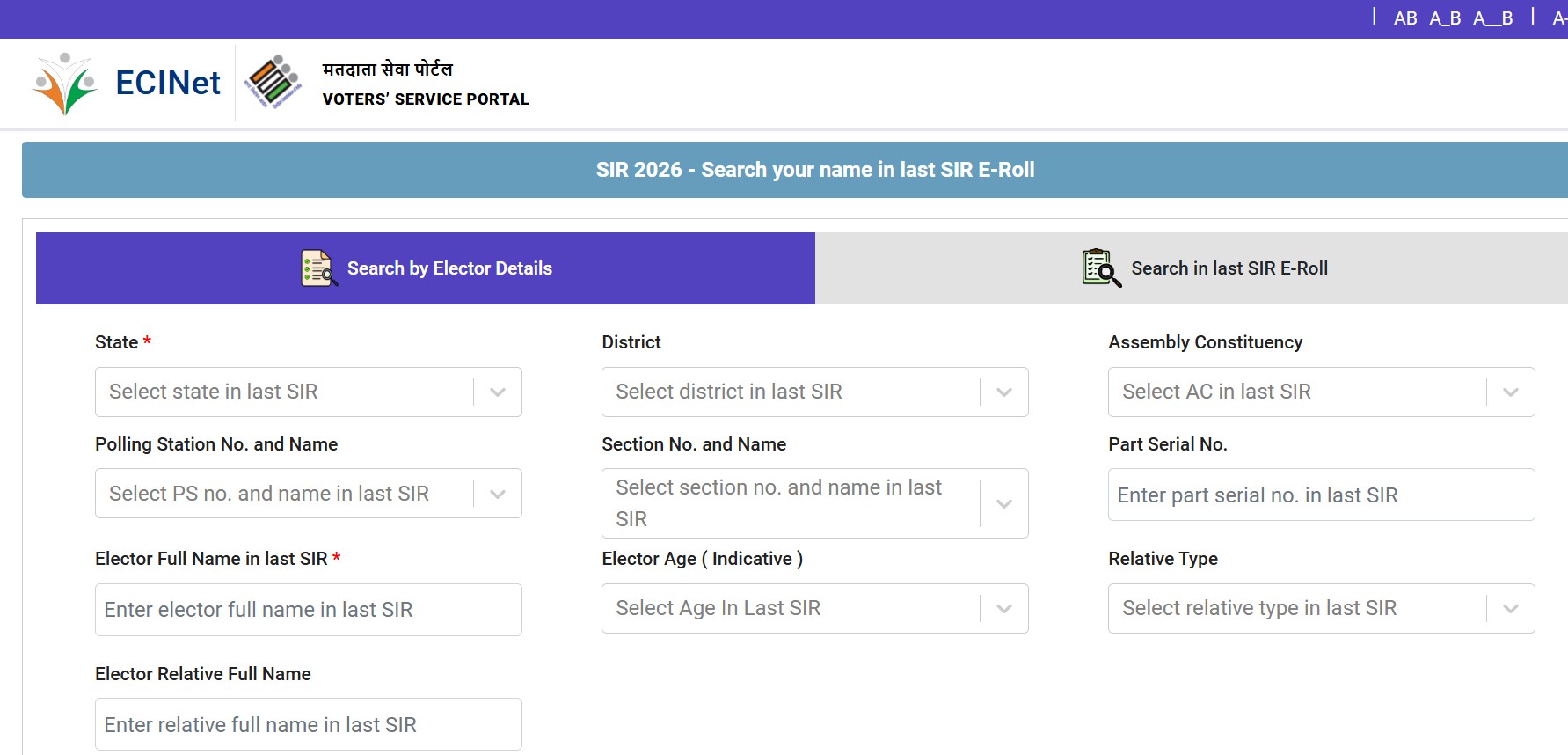Screen dimensions: 1568x755
Task: Switch to Search by Elector Details tab
Action: pyautogui.click(x=426, y=268)
